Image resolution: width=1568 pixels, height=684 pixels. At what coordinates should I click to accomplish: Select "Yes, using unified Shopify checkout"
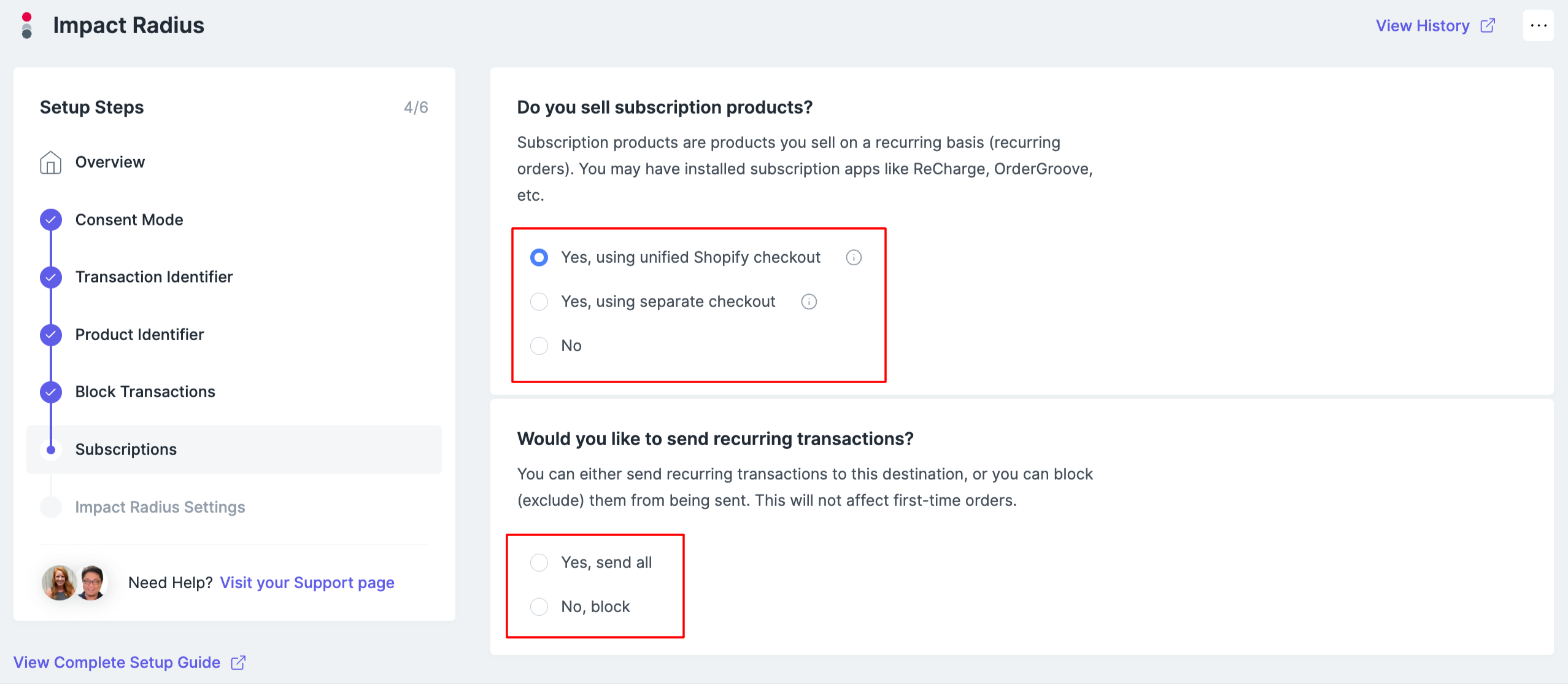(x=539, y=257)
